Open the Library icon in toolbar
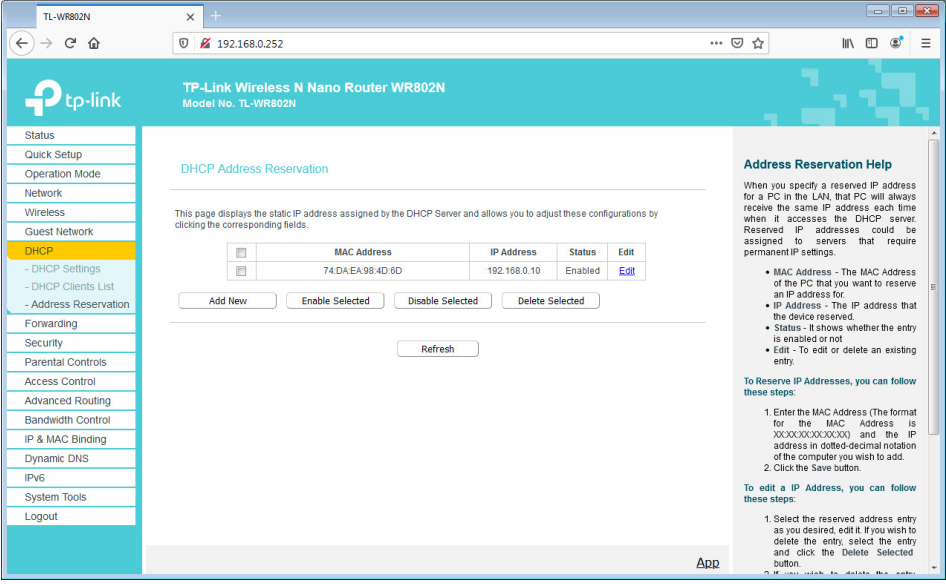 point(848,43)
